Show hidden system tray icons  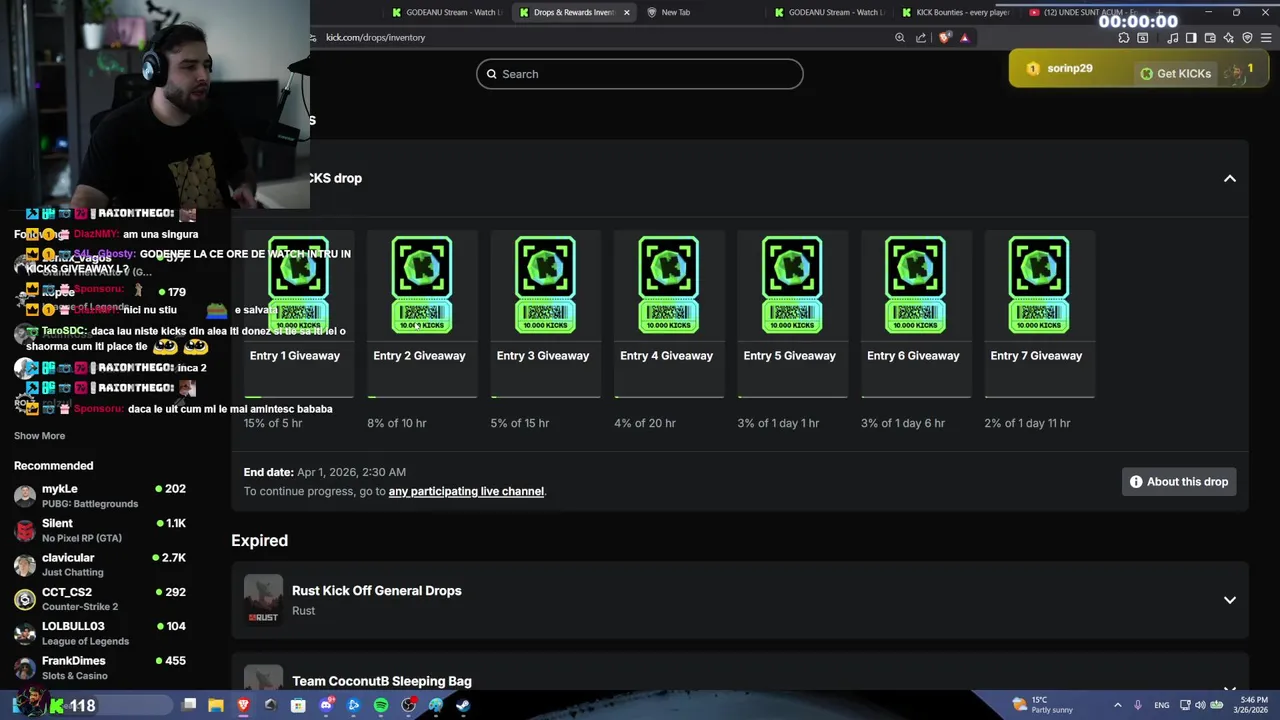click(x=1117, y=705)
